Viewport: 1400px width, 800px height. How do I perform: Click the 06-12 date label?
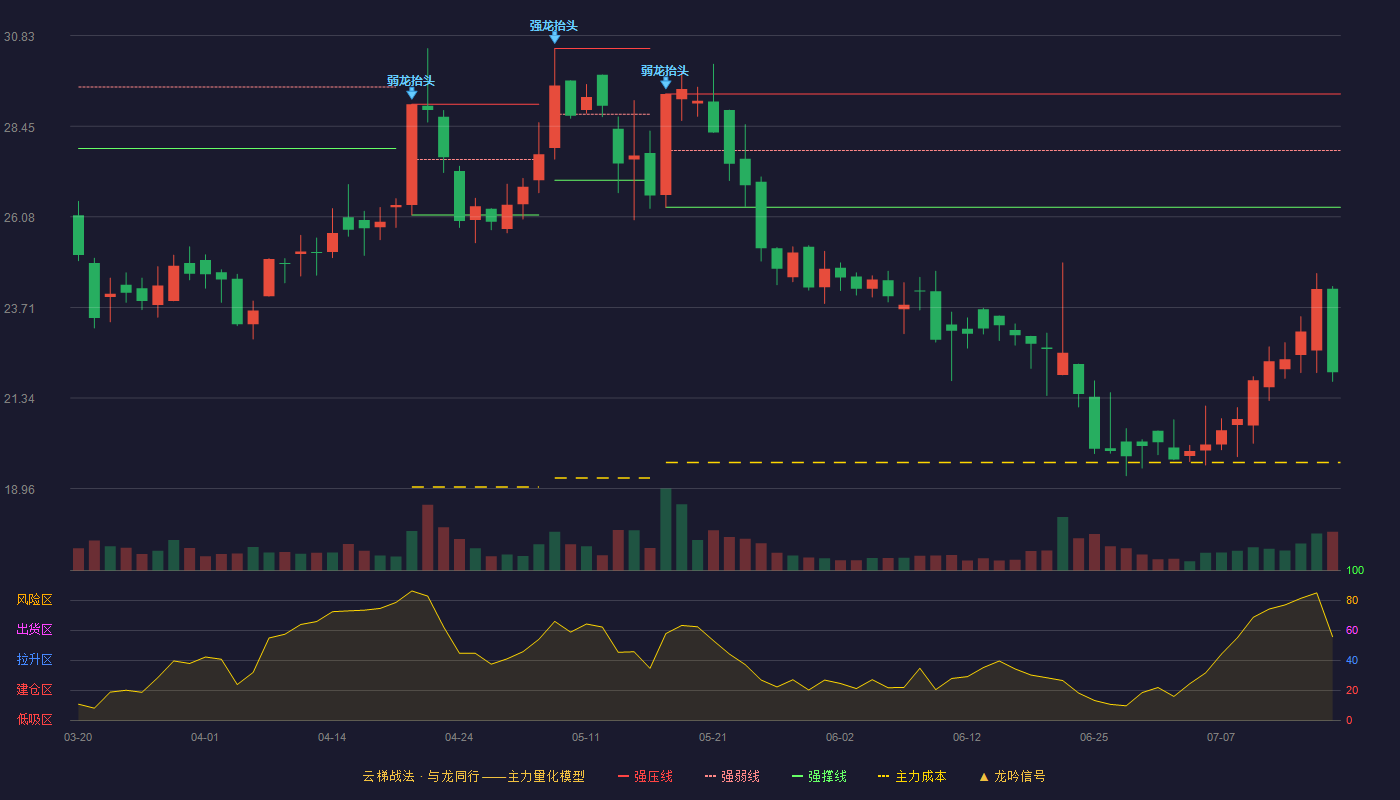click(967, 737)
